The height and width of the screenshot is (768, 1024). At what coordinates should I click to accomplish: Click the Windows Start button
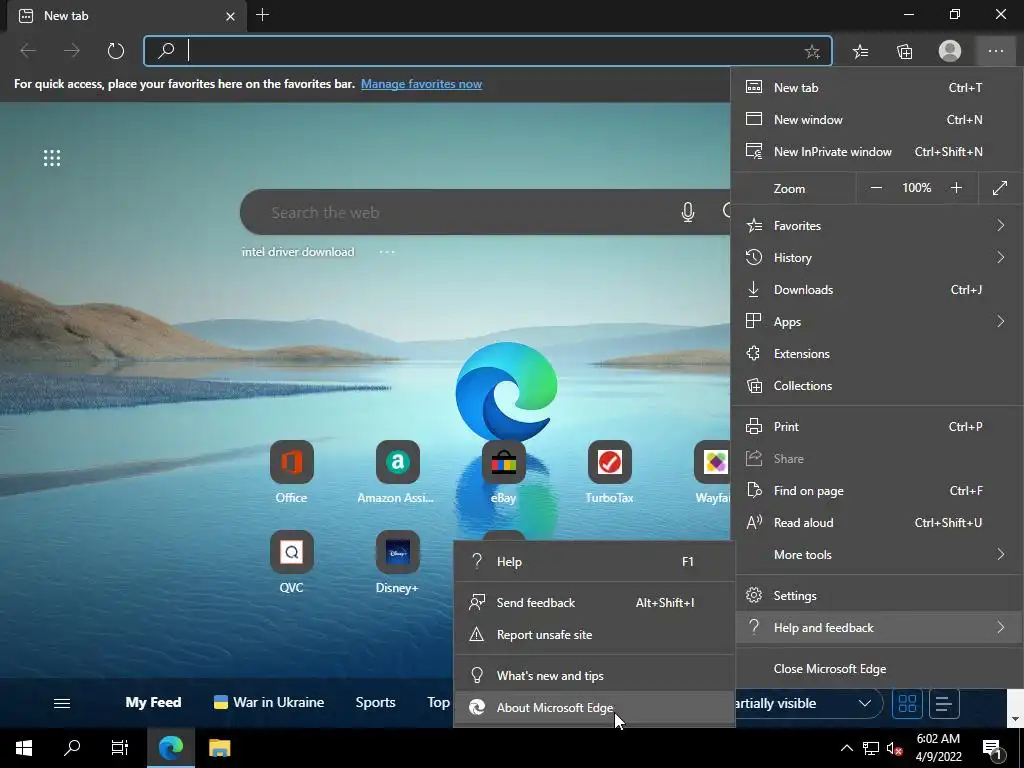[x=24, y=748]
